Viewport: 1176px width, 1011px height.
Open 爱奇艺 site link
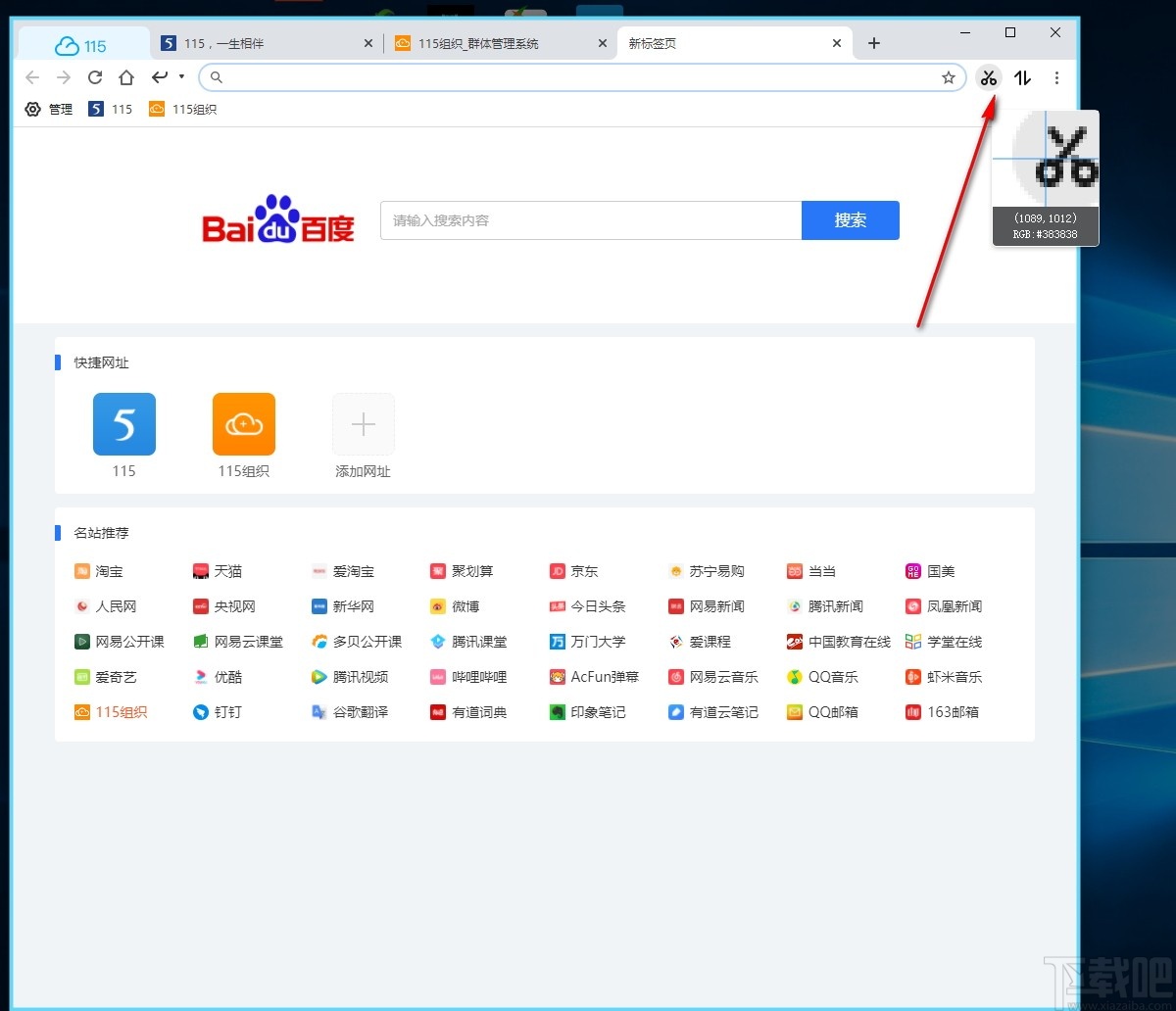click(106, 677)
